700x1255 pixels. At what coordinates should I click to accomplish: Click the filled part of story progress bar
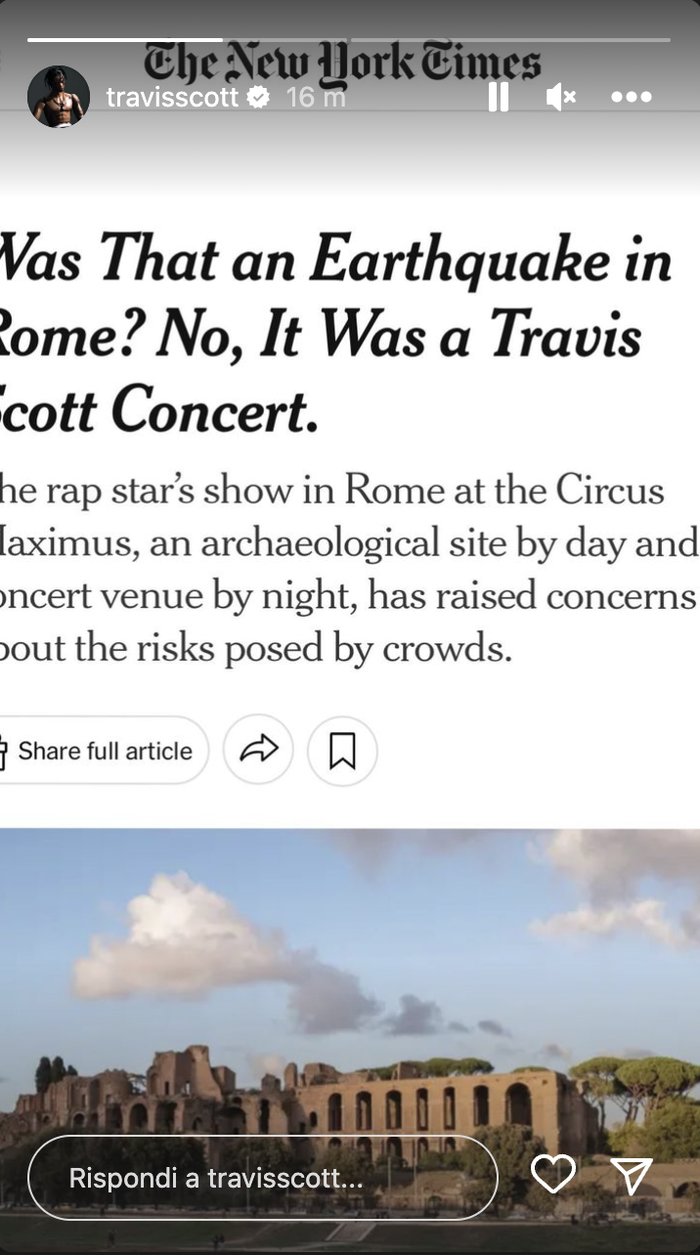point(125,40)
